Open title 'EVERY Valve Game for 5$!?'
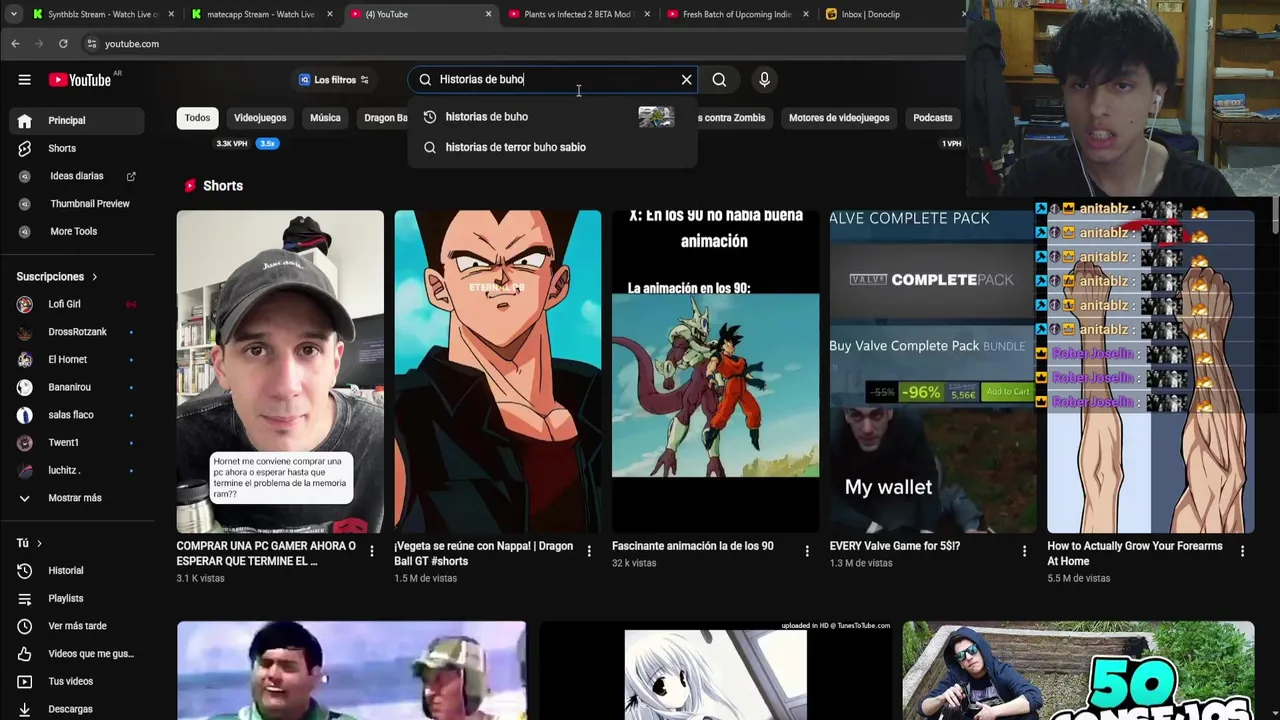 (894, 546)
